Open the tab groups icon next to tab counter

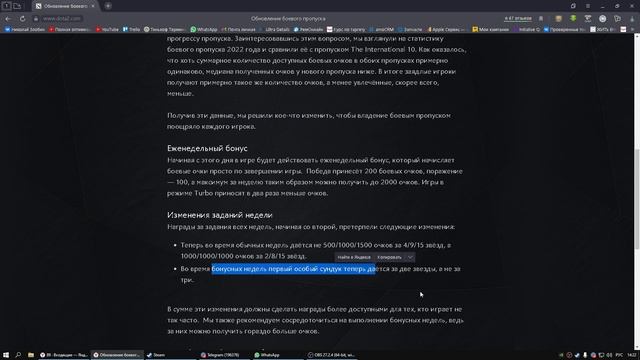point(17,6)
